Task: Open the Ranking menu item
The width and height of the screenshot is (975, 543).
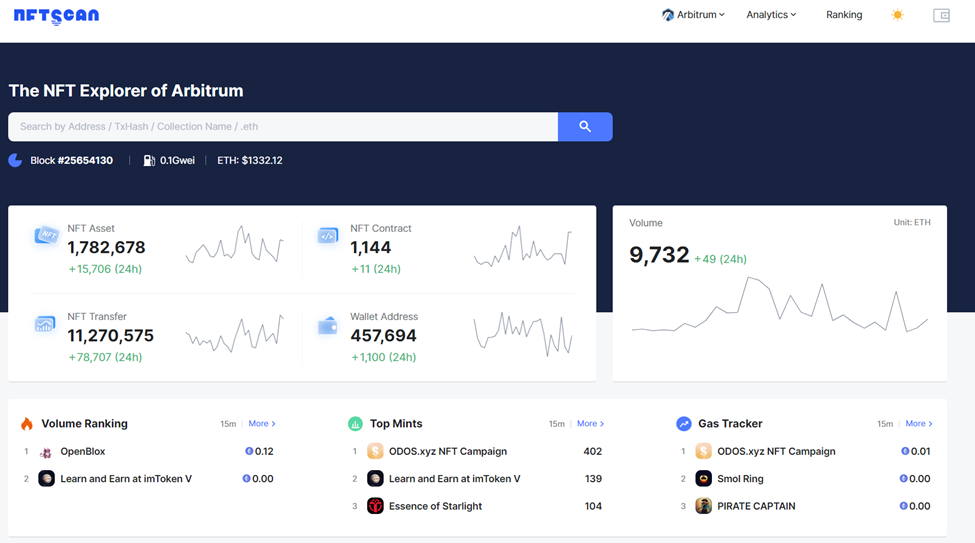Action: point(844,15)
